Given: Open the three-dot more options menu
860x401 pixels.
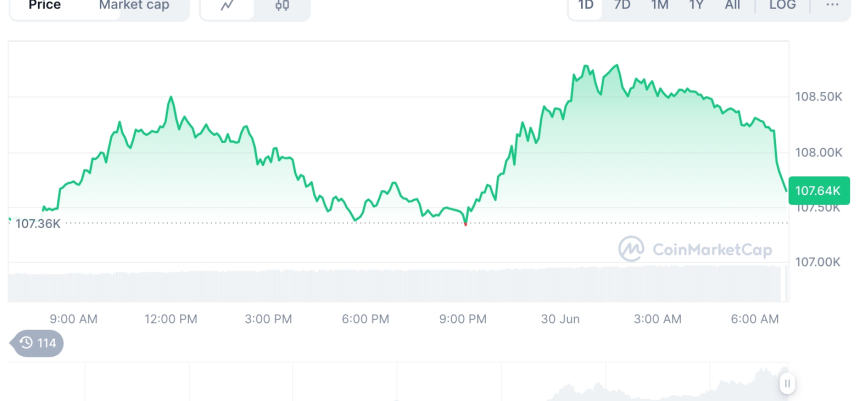Looking at the screenshot, I should coord(832,6).
